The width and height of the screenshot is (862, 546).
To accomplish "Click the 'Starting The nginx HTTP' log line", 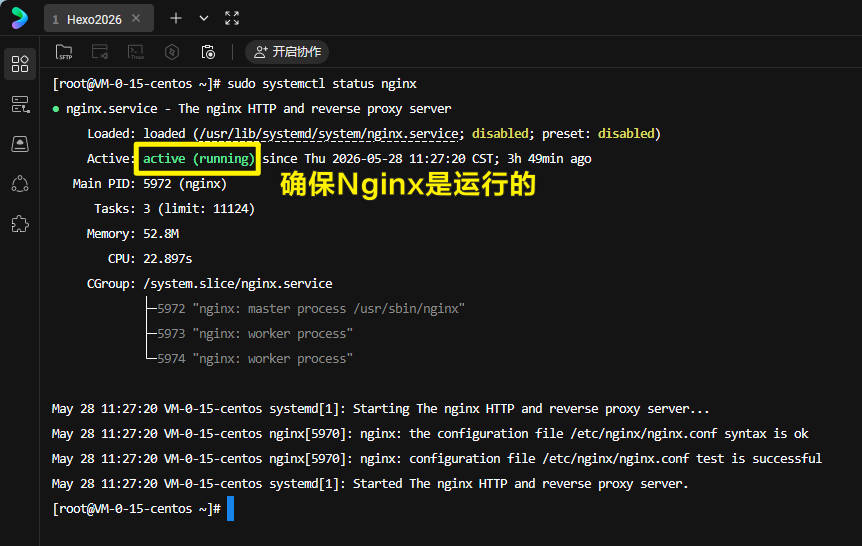I will pyautogui.click(x=380, y=409).
